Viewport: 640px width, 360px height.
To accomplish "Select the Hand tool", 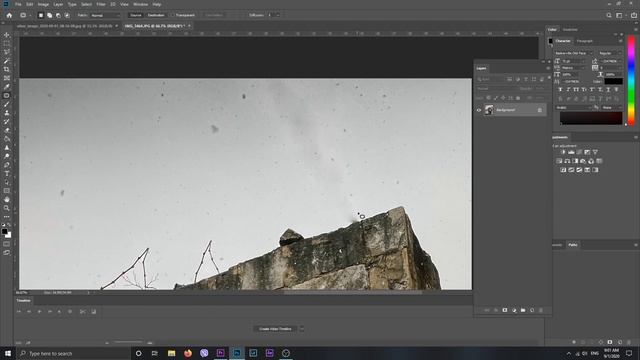I will (x=7, y=200).
